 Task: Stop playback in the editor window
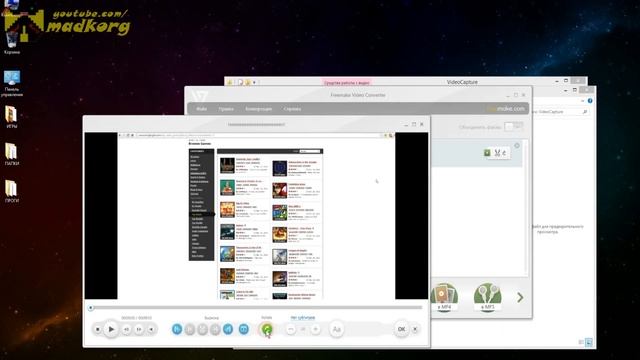pos(98,329)
